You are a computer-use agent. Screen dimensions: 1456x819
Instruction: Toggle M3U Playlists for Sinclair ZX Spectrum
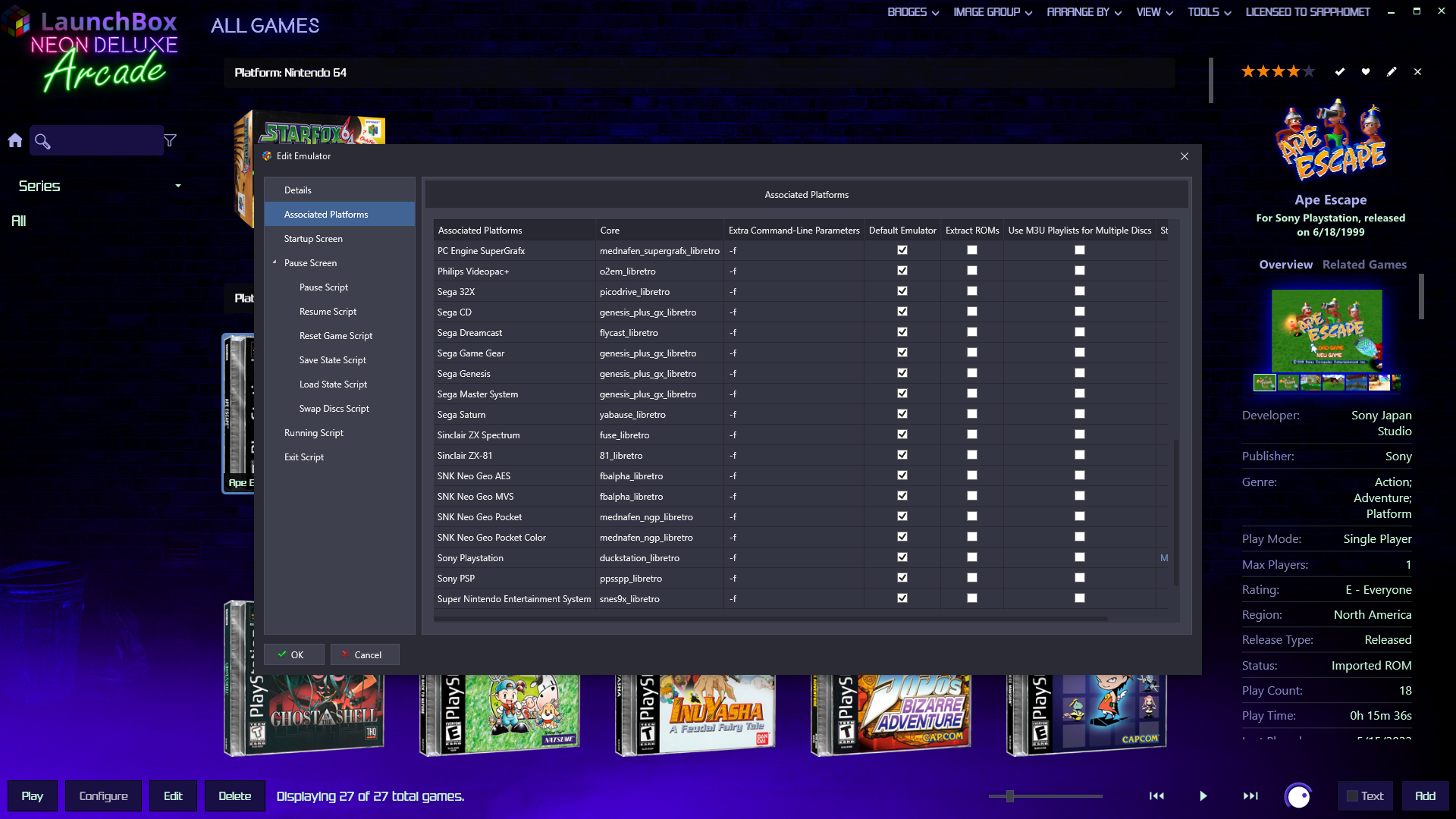click(x=1080, y=435)
